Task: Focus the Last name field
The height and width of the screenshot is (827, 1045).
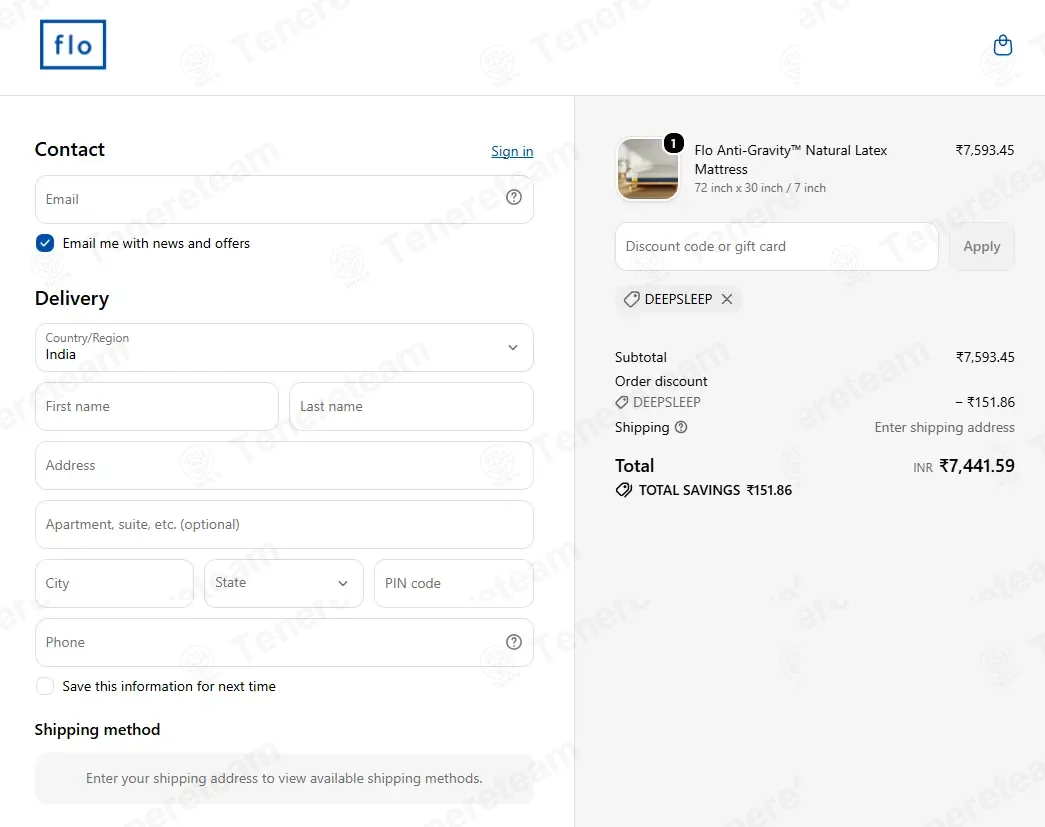Action: [x=411, y=407]
